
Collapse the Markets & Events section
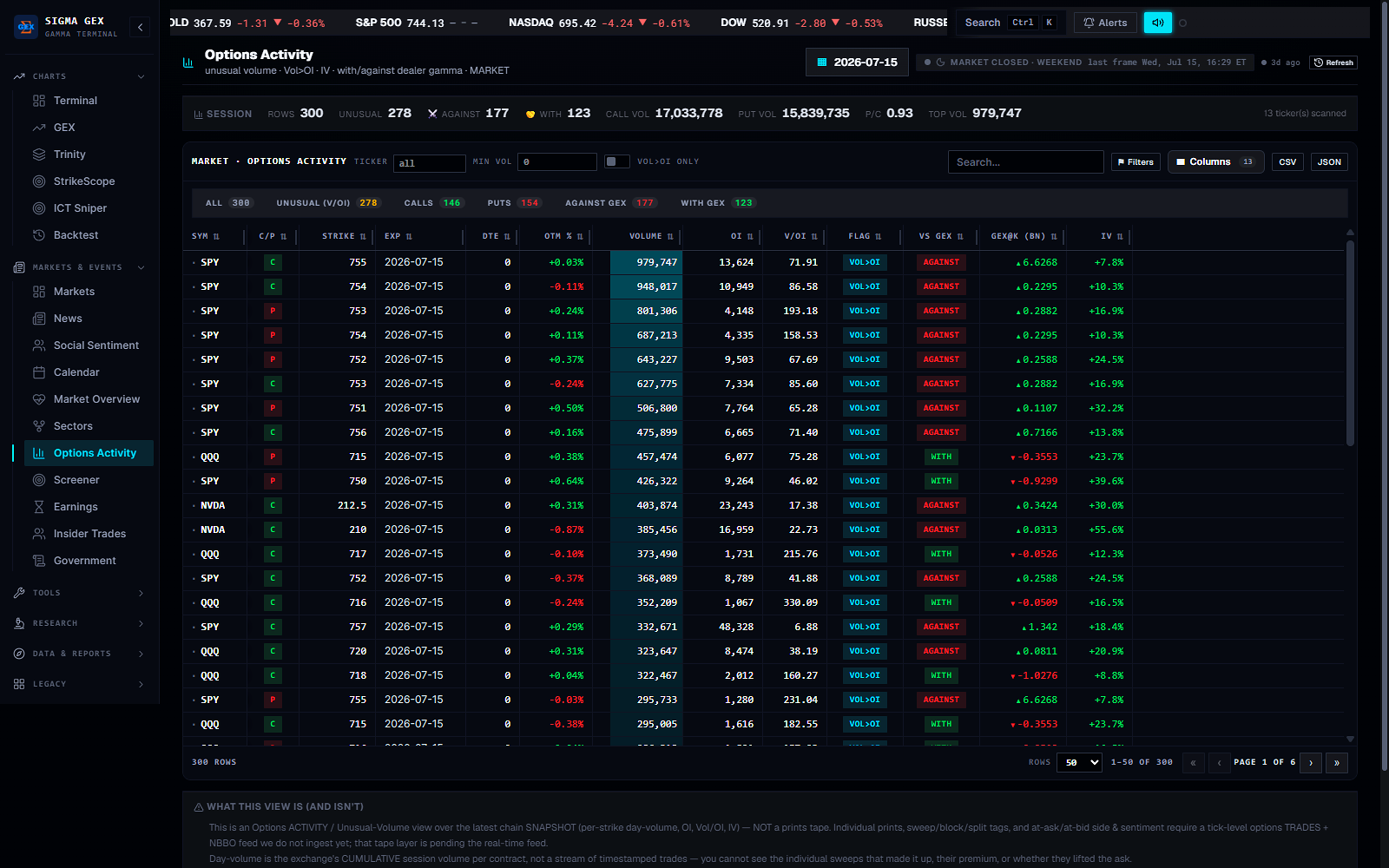pos(141,267)
